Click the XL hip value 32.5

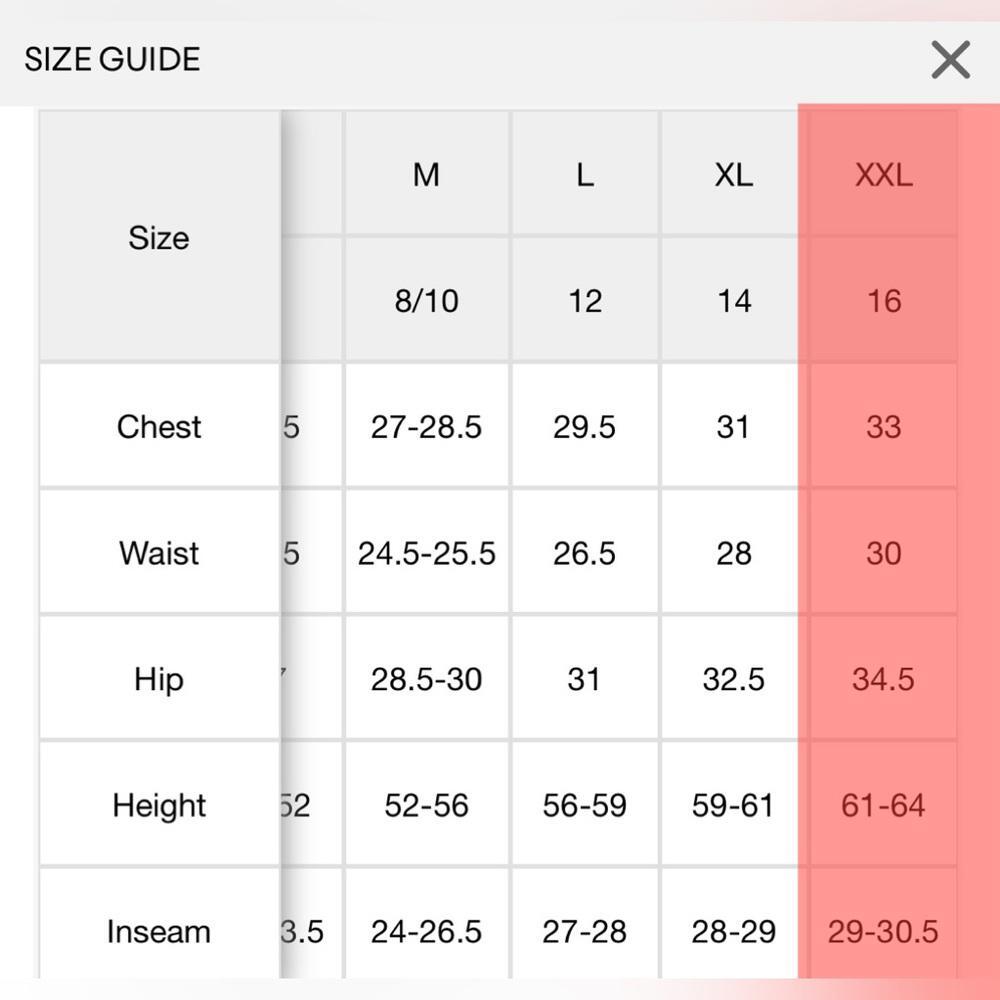tap(733, 680)
